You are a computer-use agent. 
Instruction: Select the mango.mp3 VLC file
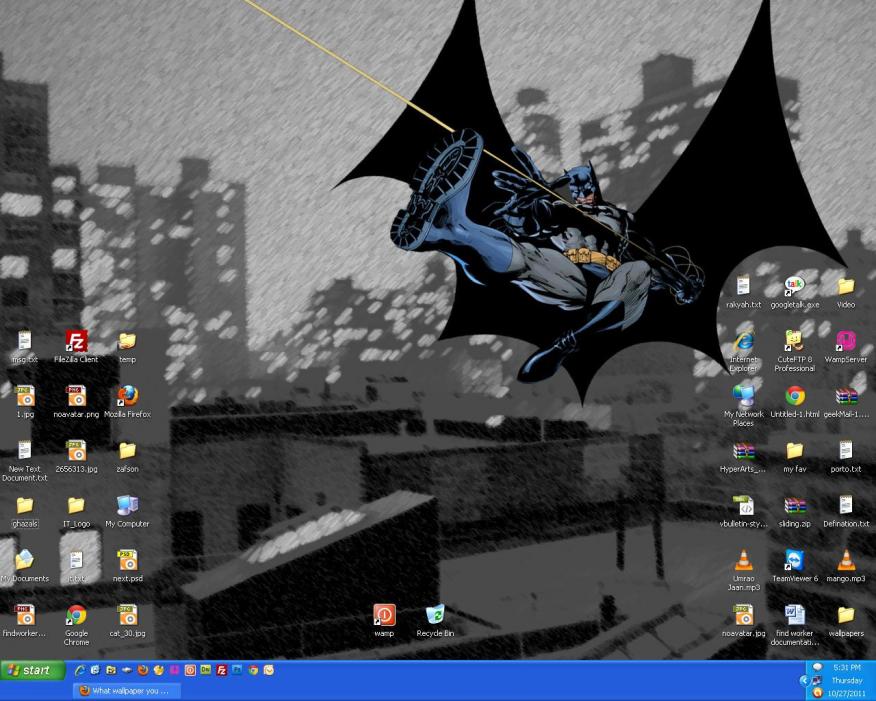tap(845, 561)
